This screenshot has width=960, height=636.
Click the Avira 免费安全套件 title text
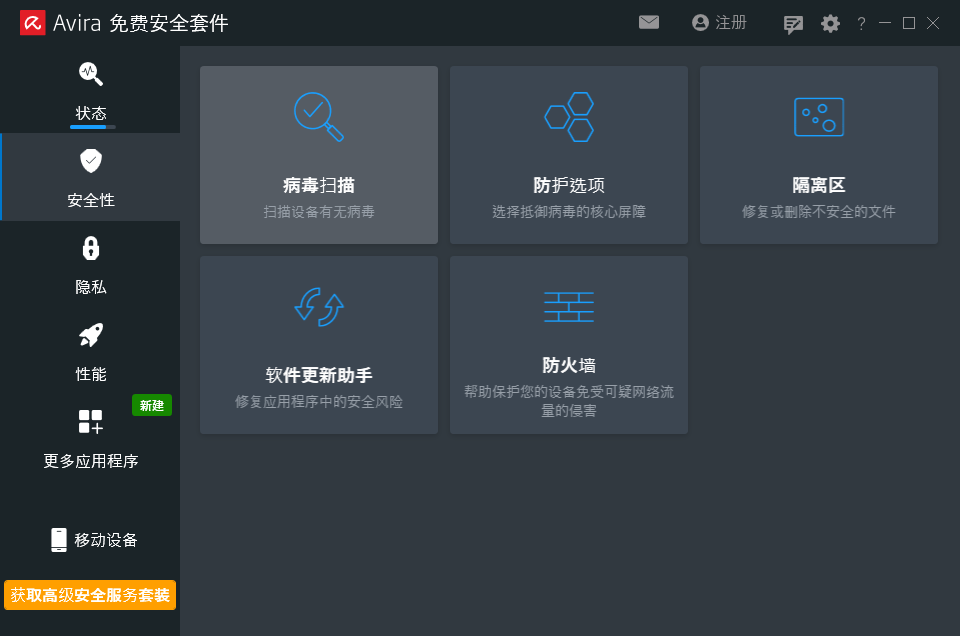tap(141, 23)
